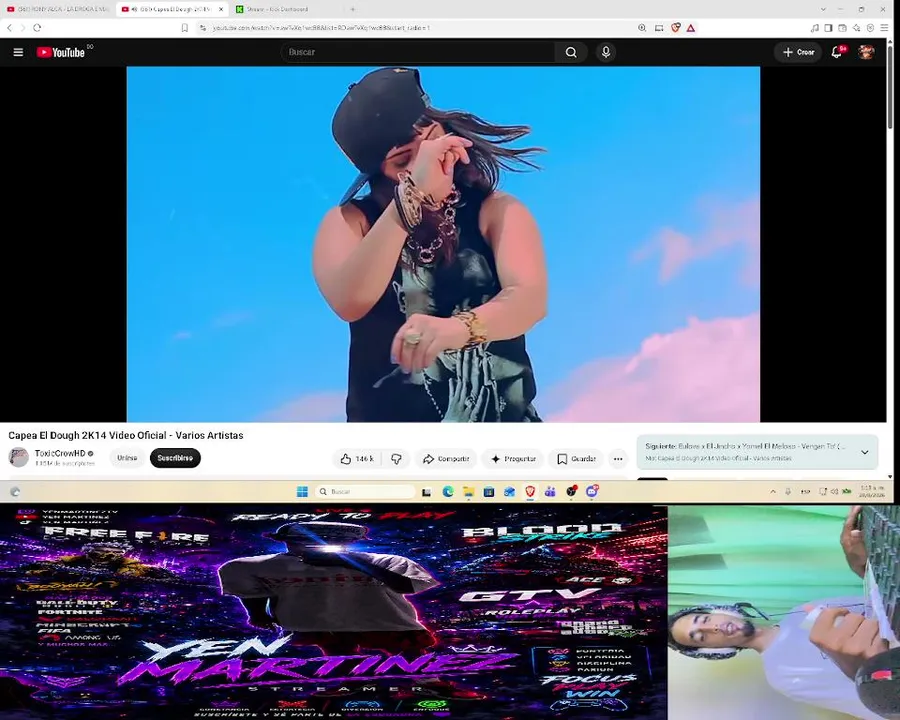Image resolution: width=900 pixels, height=720 pixels.
Task: Open the zoom magnifier icon in address bar
Action: tap(642, 28)
